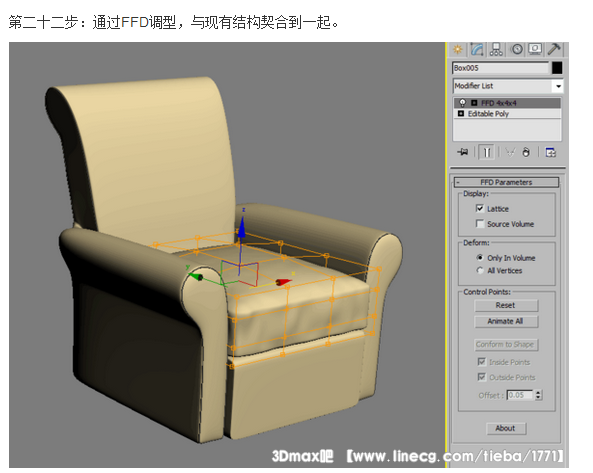Open the Motion panel tab
This screenshot has height=473, width=593.
pyautogui.click(x=517, y=50)
